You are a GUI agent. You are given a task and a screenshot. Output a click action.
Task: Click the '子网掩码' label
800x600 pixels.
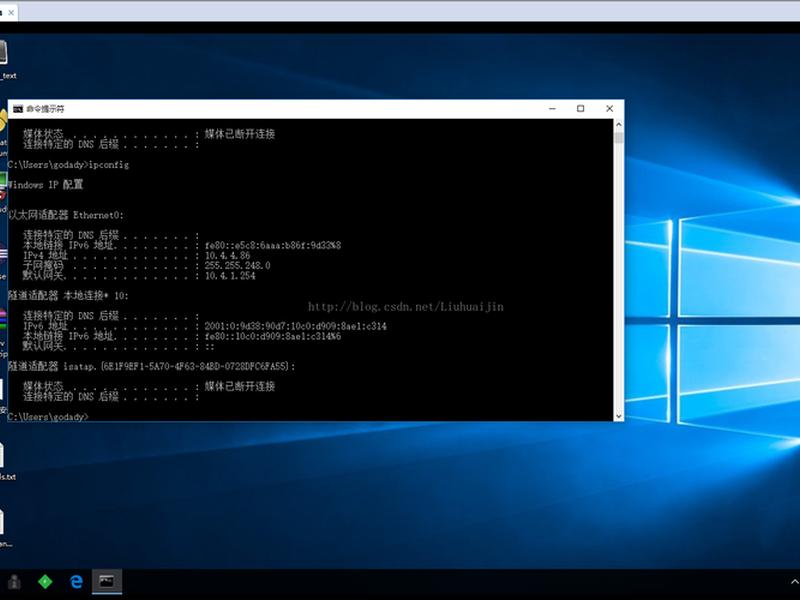click(43, 266)
